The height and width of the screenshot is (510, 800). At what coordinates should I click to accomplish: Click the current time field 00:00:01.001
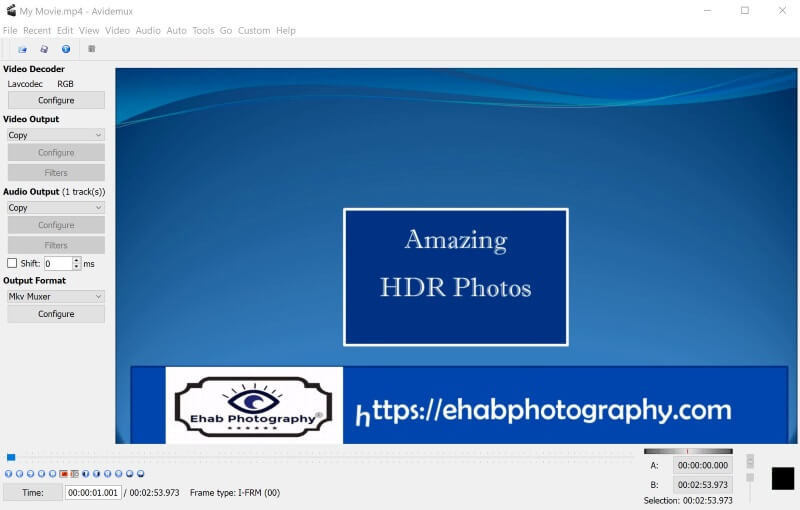(93, 493)
